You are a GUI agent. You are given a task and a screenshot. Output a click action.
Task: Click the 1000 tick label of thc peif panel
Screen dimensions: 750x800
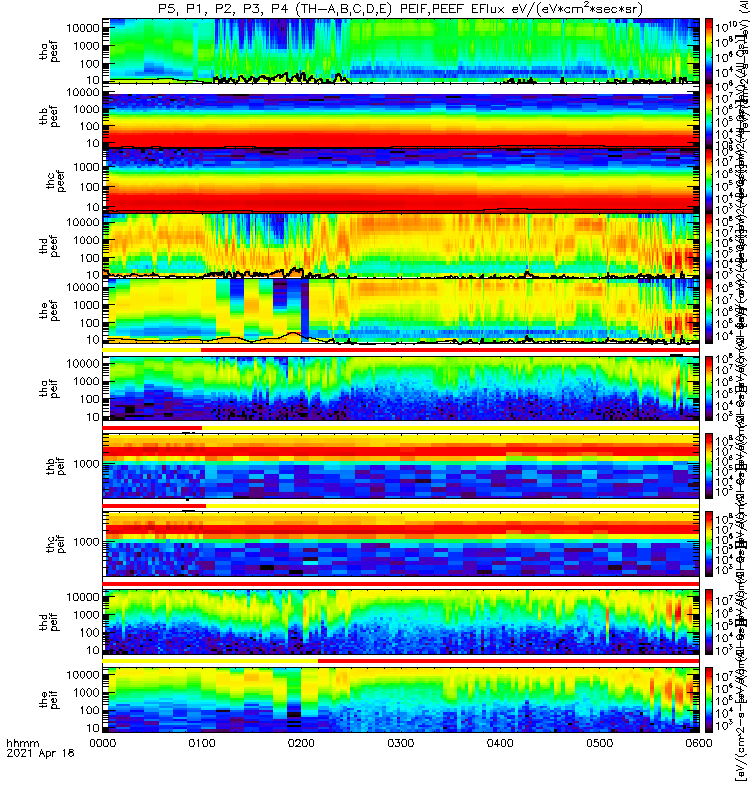tap(86, 542)
